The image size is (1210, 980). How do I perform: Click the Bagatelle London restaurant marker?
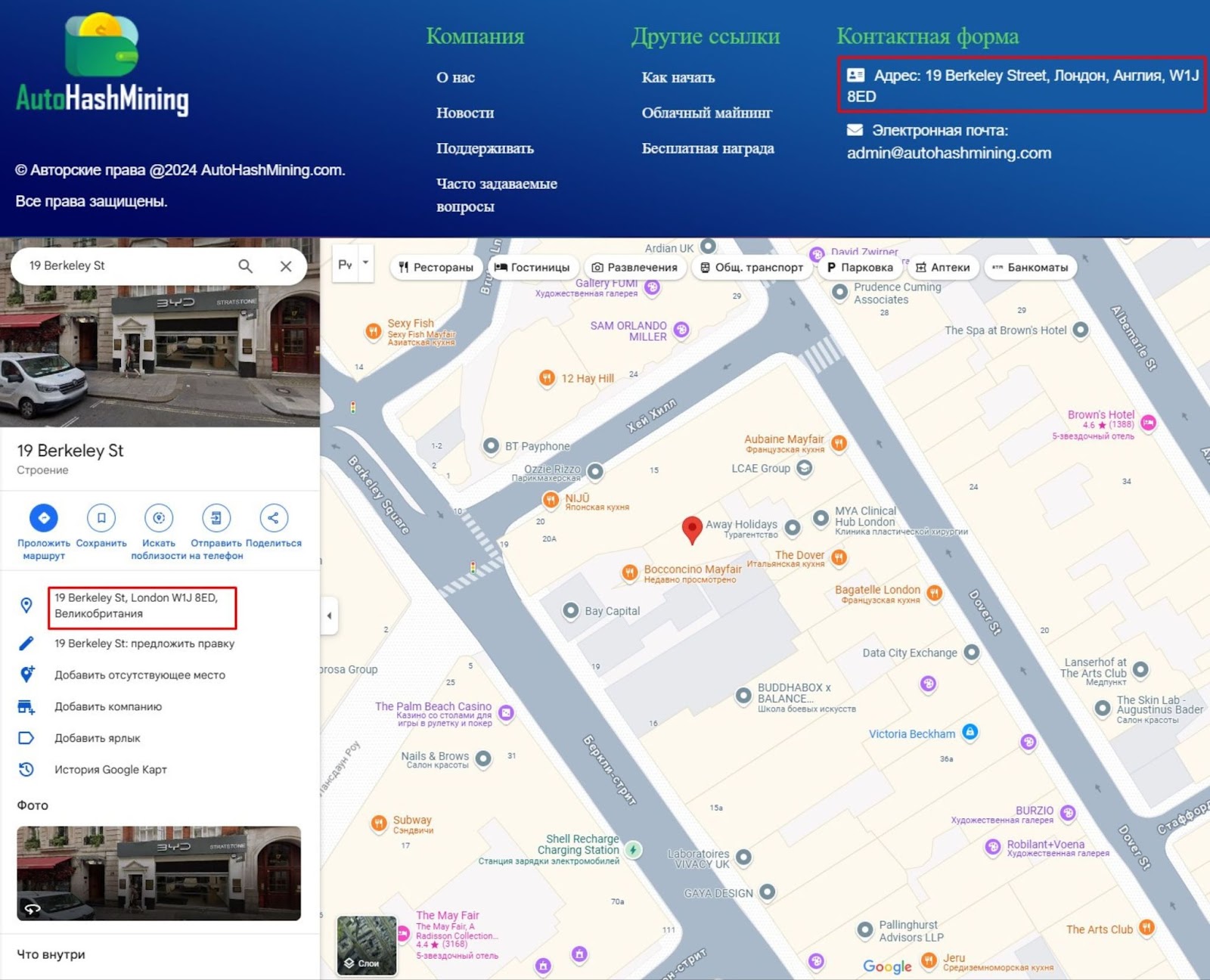[935, 593]
